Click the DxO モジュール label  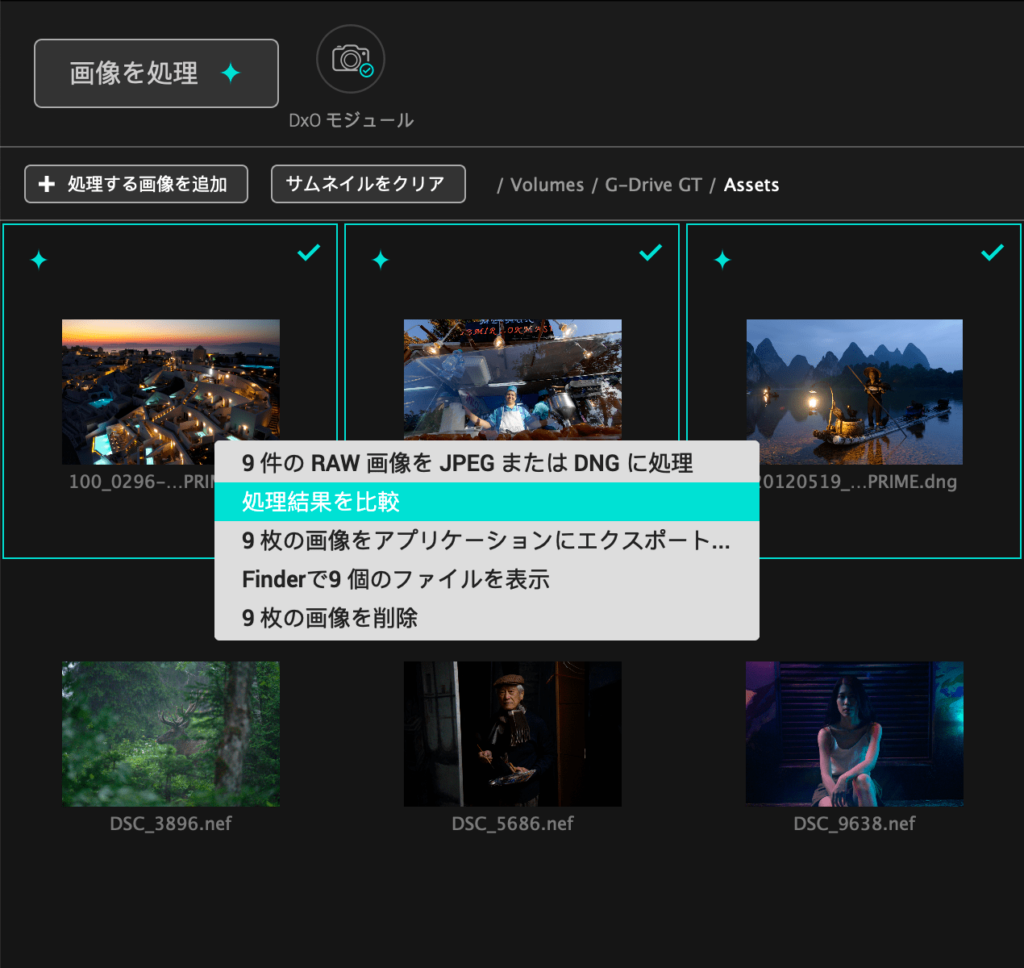click(x=351, y=120)
